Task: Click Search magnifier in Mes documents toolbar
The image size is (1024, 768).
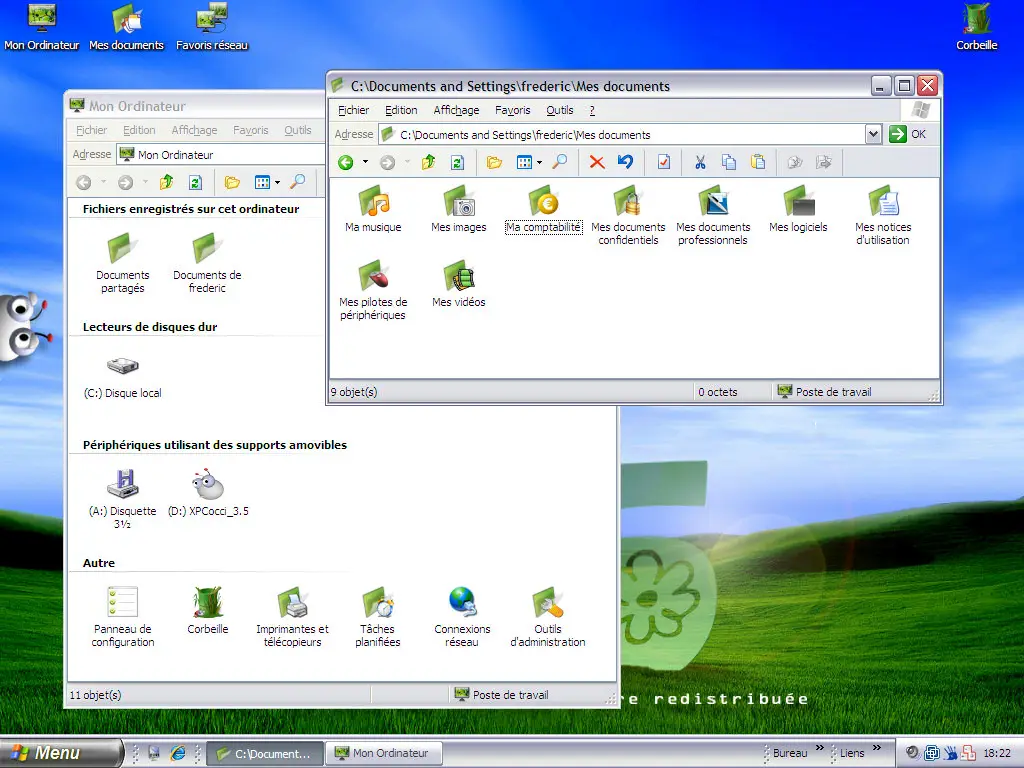Action: pyautogui.click(x=560, y=162)
